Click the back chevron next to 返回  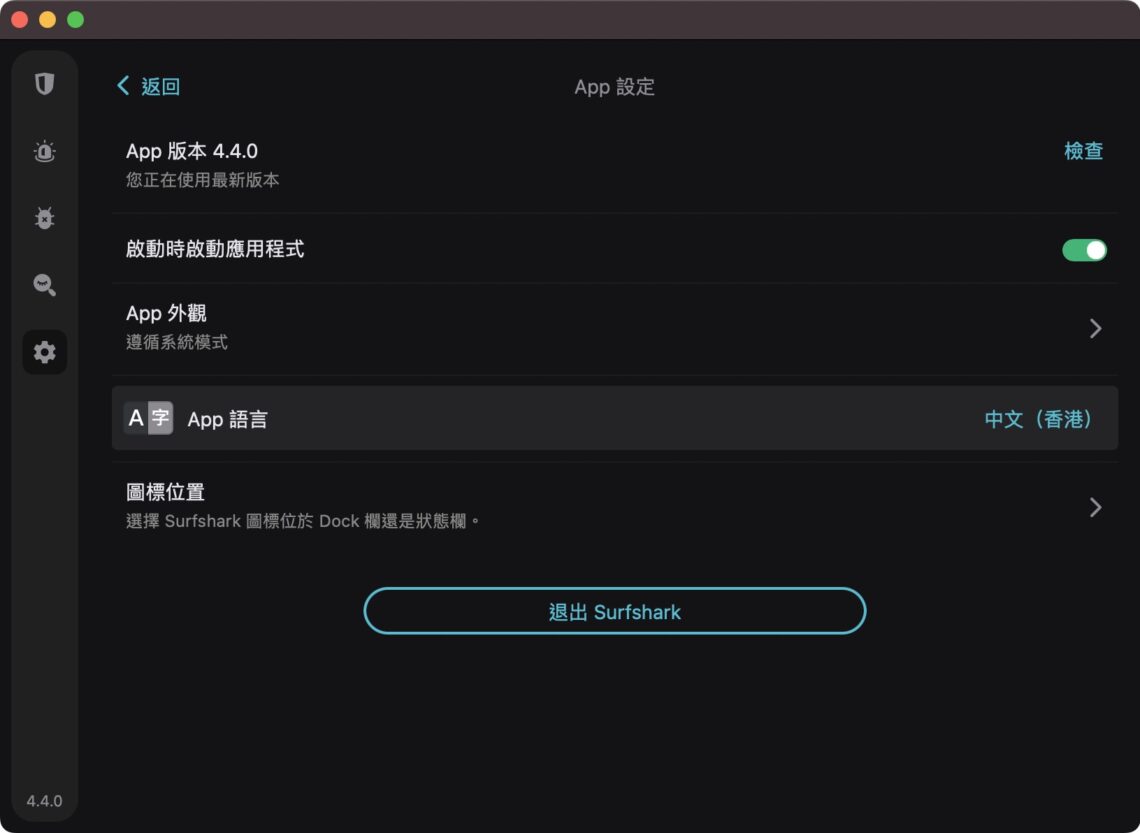(x=122, y=86)
